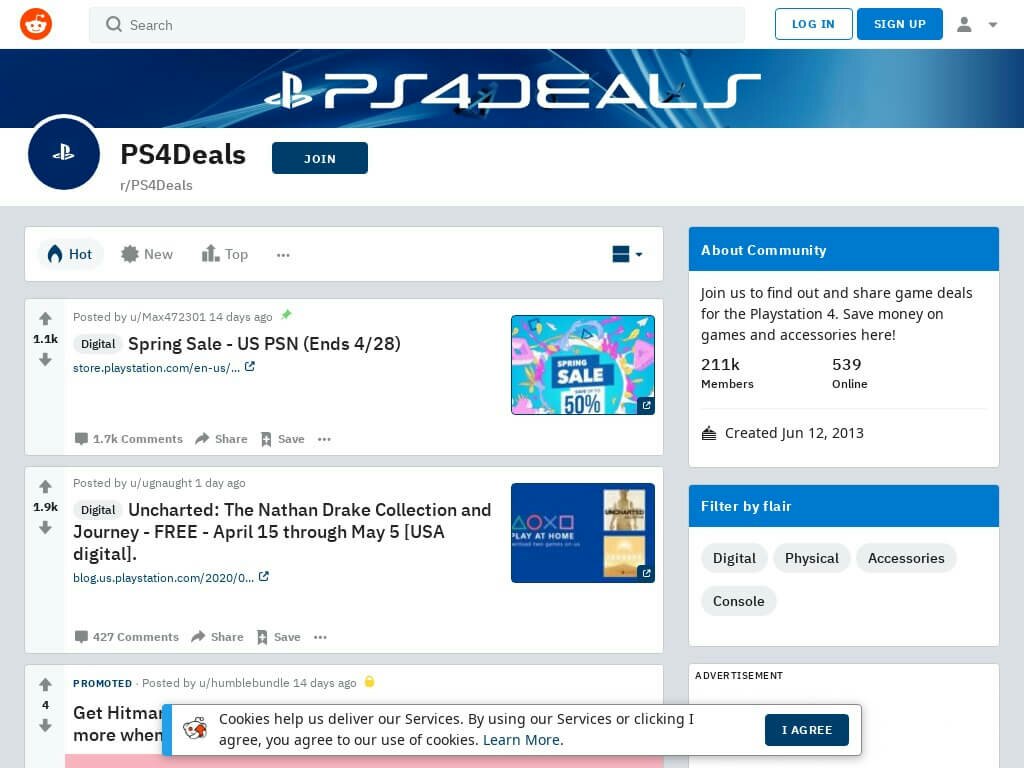Open user u/humblebundle profile
The width and height of the screenshot is (1024, 768).
pyautogui.click(x=244, y=683)
